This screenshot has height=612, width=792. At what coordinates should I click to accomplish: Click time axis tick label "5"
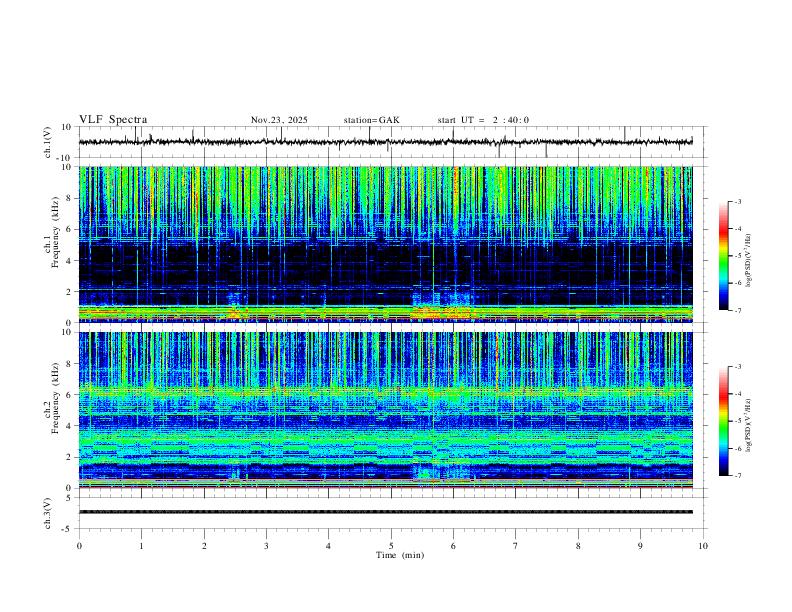391,546
